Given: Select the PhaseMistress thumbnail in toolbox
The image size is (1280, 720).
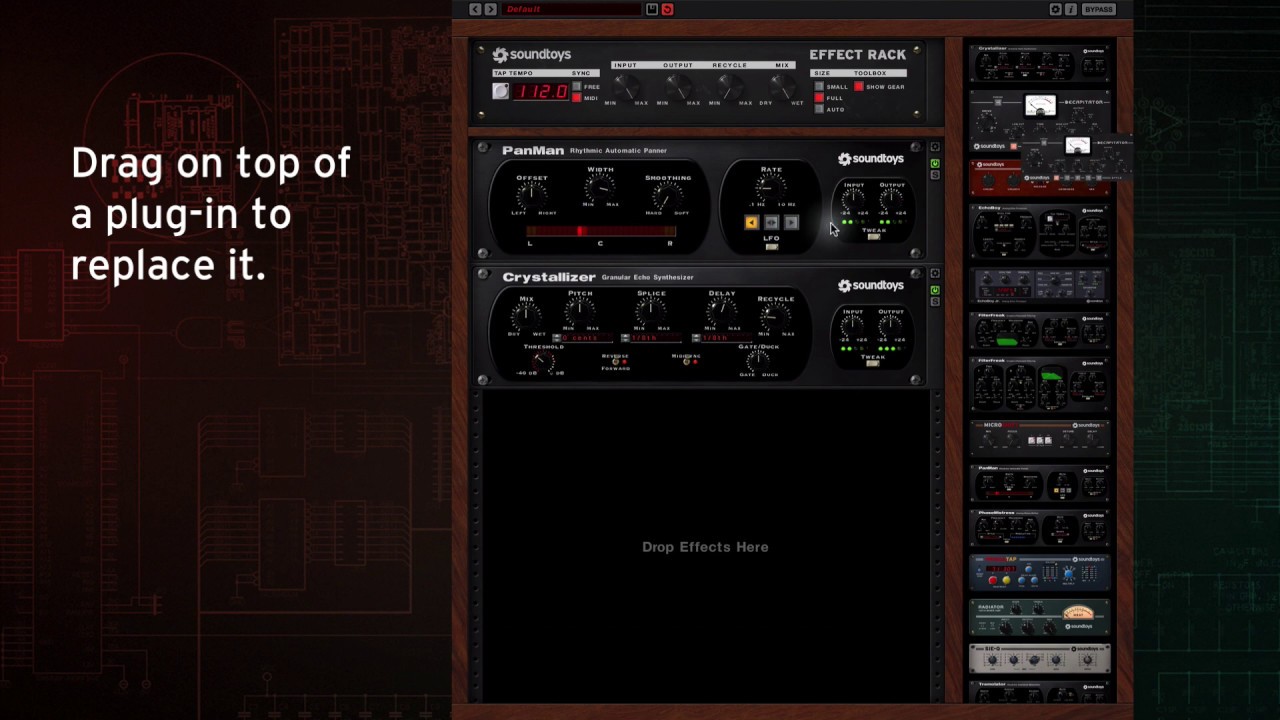Looking at the screenshot, I should click(x=1040, y=527).
